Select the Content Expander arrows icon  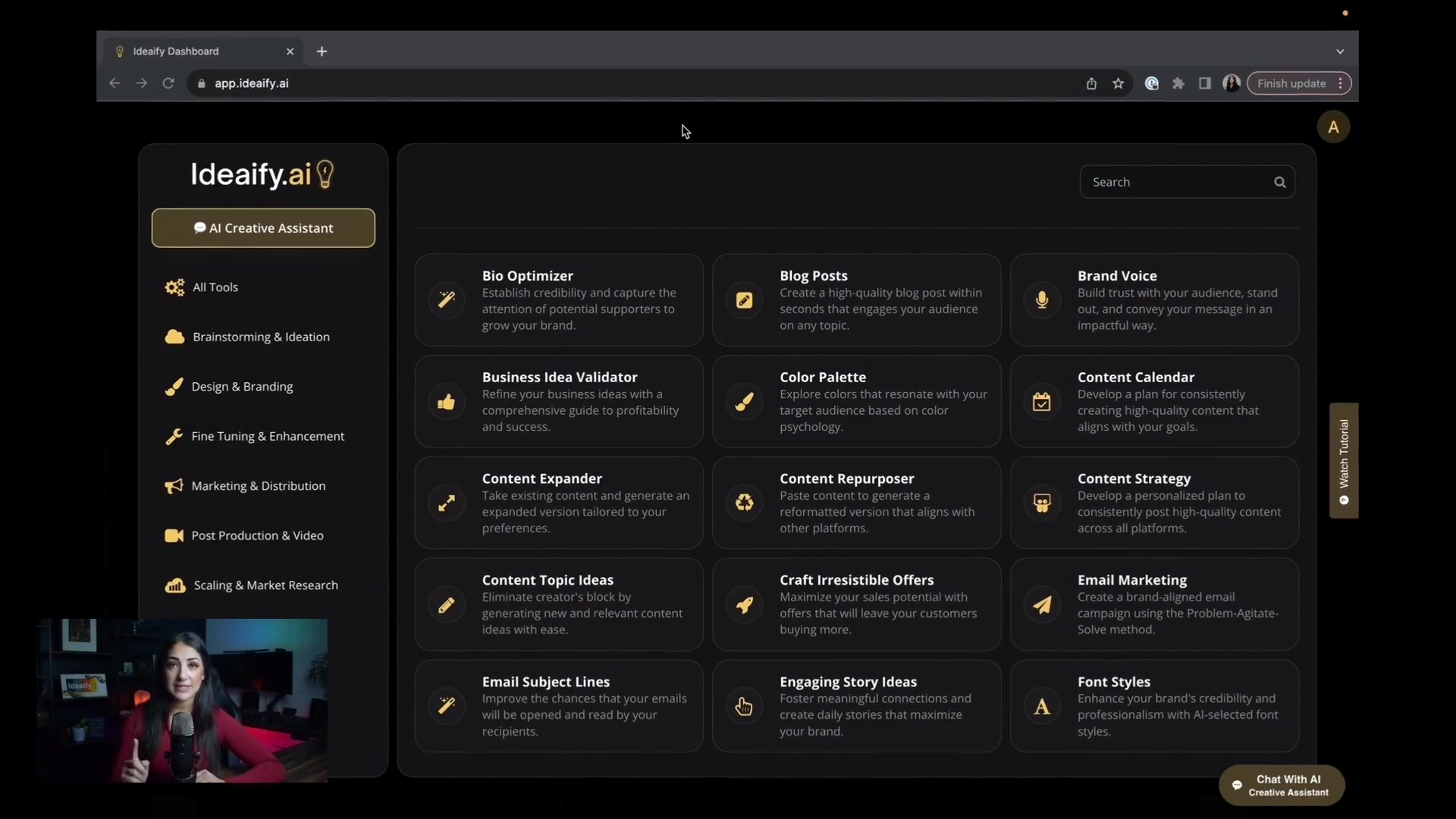coord(447,503)
